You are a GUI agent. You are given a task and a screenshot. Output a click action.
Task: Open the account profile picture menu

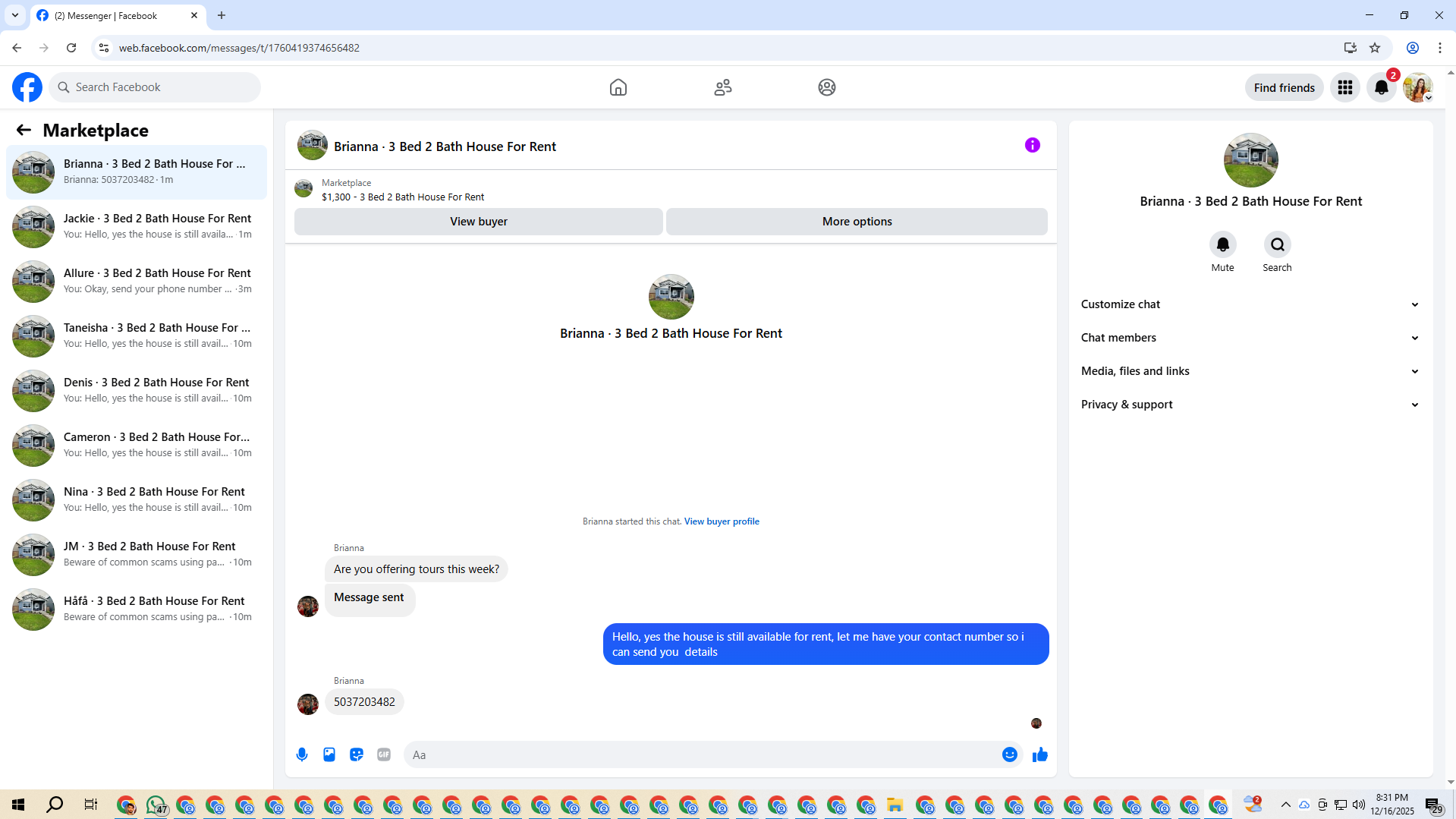point(1418,87)
